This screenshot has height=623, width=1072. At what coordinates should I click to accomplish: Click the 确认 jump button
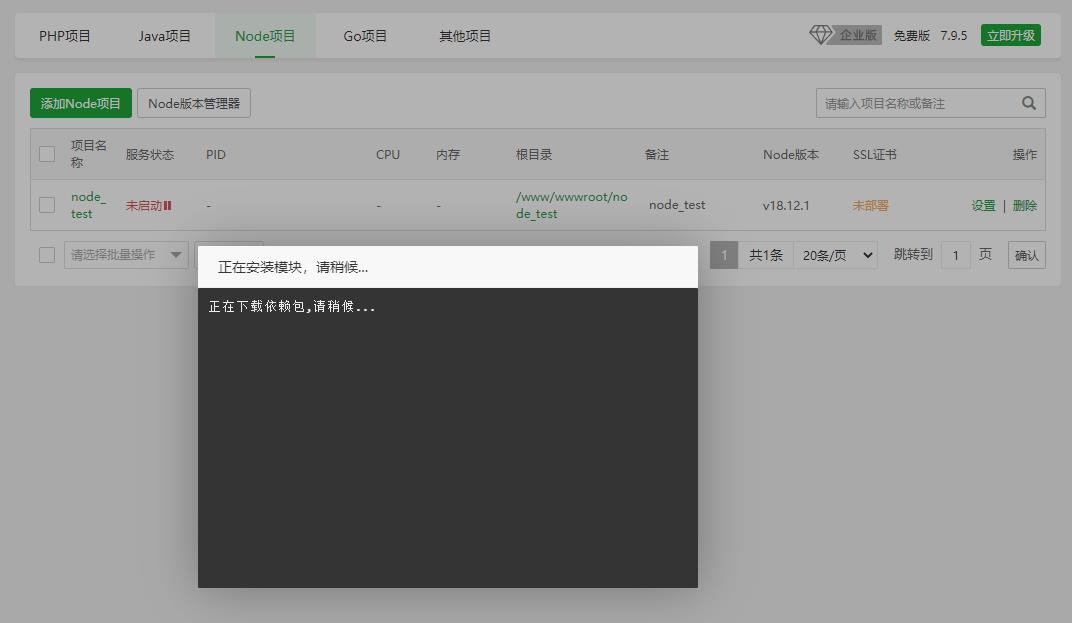1026,255
